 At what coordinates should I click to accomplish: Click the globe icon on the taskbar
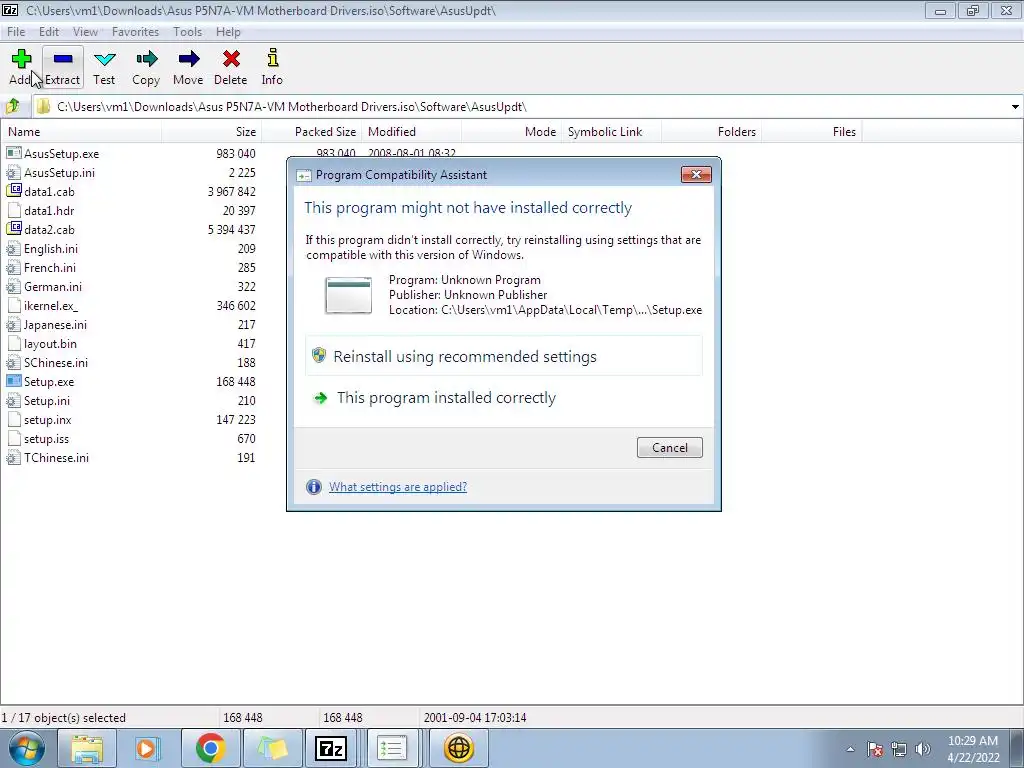458,748
